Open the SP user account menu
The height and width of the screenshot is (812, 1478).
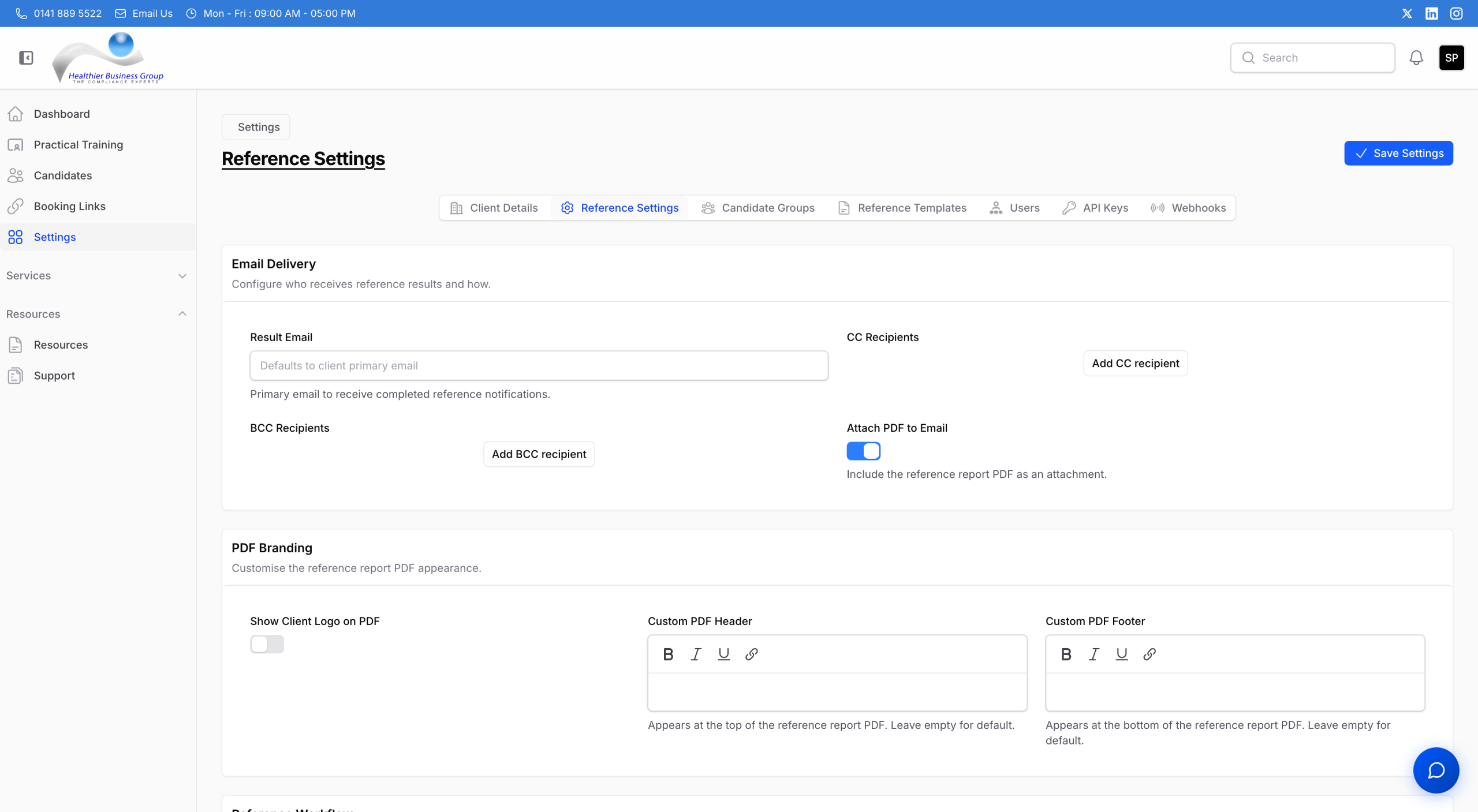(1451, 58)
